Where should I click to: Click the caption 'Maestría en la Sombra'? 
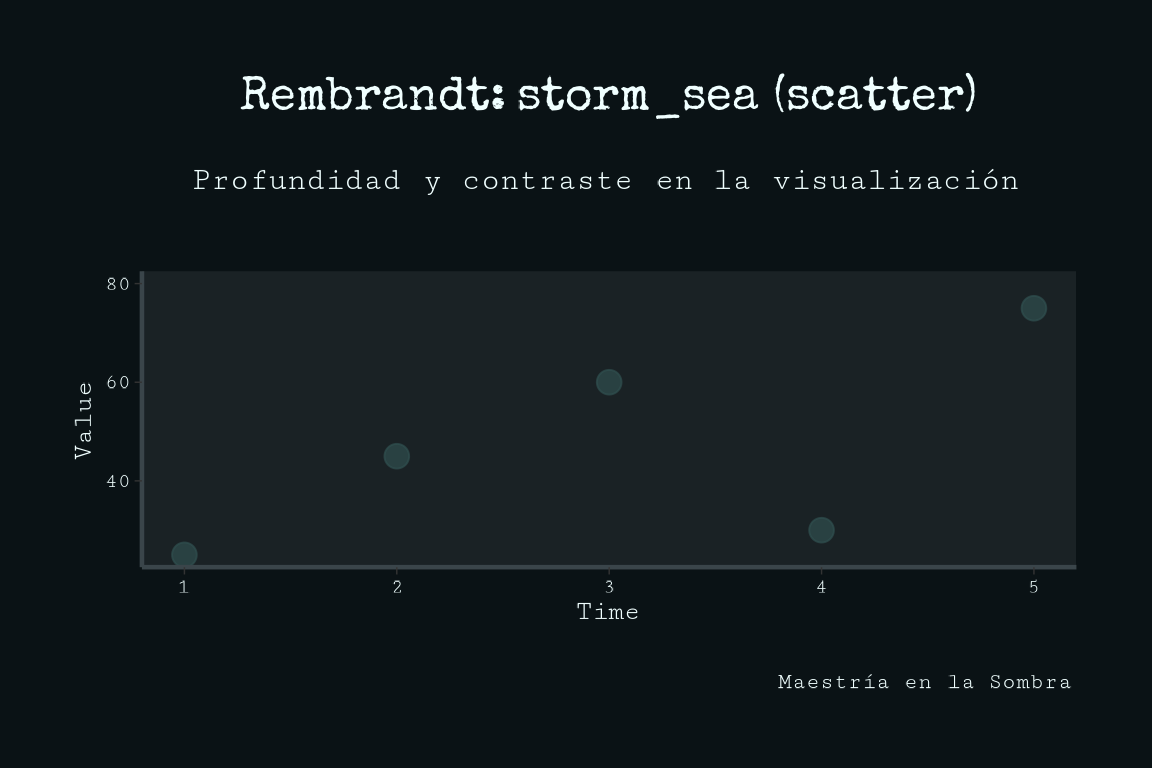click(x=924, y=682)
